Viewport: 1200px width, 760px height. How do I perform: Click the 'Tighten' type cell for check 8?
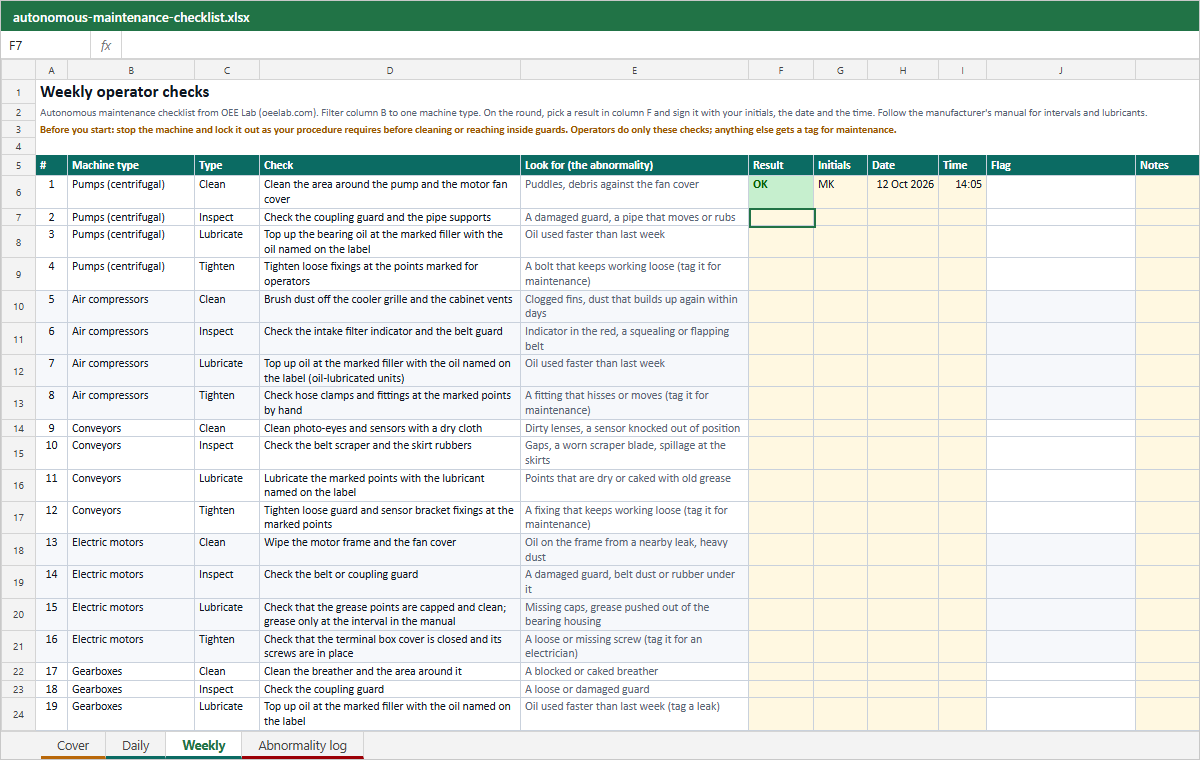(227, 403)
